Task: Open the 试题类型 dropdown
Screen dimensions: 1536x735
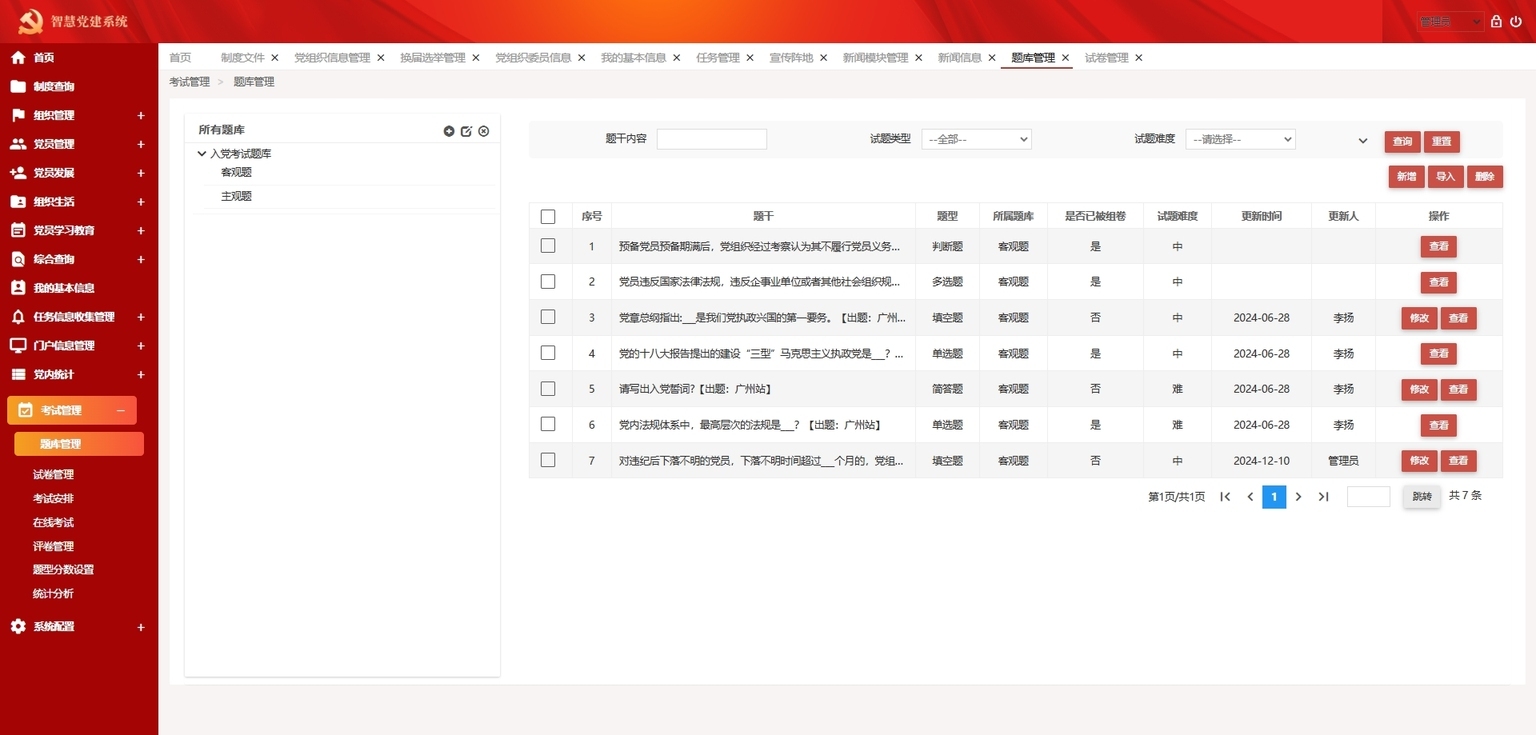Action: click(976, 139)
